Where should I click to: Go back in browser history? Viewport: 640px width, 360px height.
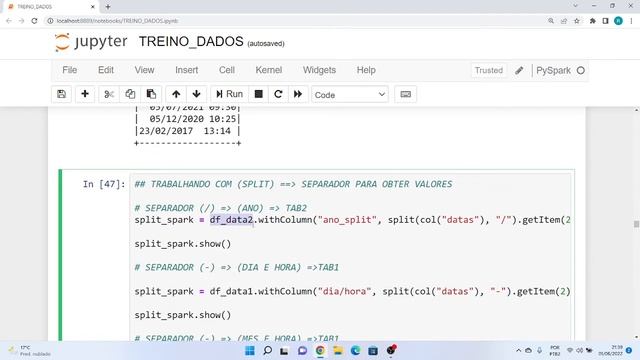point(9,21)
